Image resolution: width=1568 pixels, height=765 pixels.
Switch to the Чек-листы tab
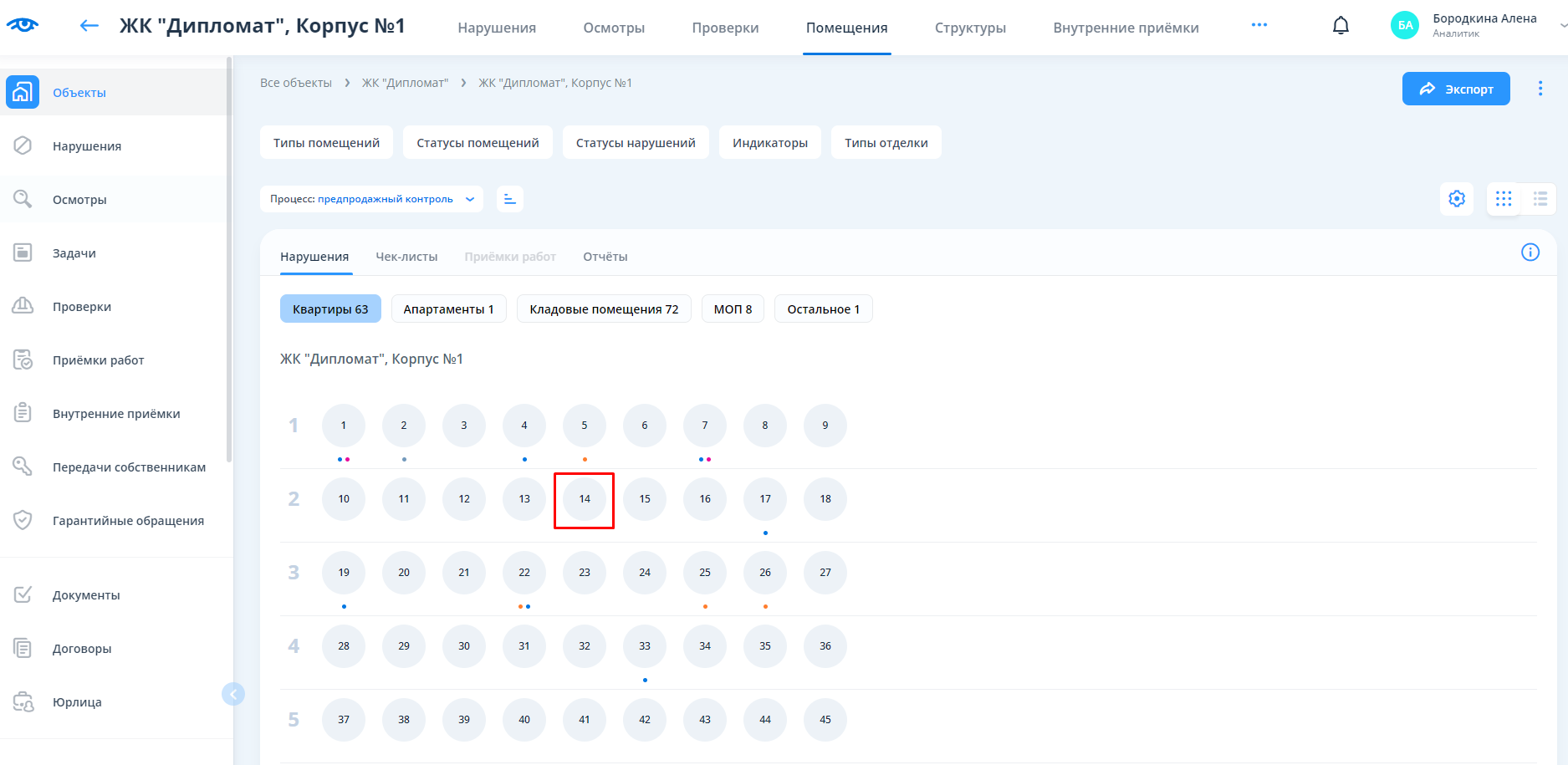(406, 257)
